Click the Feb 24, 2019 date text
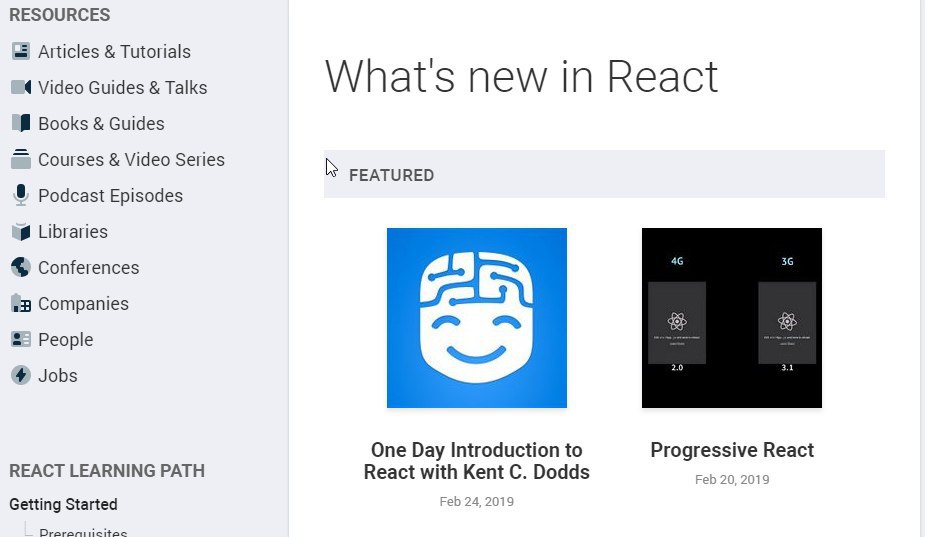The width and height of the screenshot is (925, 537). point(477,501)
